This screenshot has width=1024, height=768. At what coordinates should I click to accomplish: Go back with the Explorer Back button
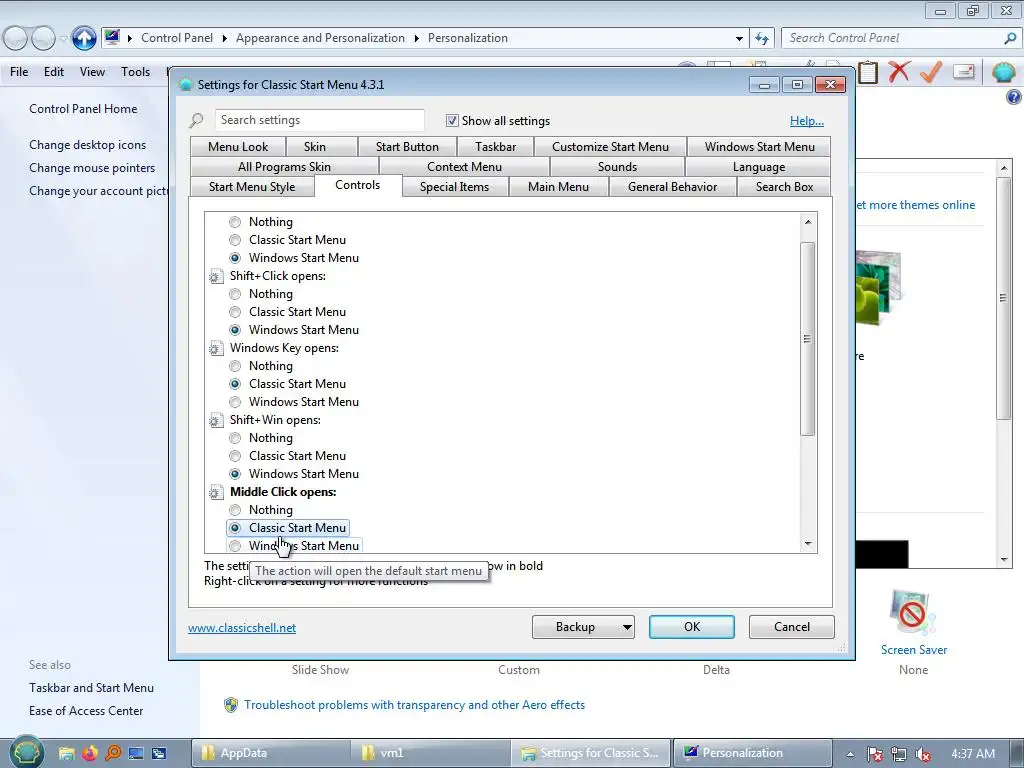(16, 39)
